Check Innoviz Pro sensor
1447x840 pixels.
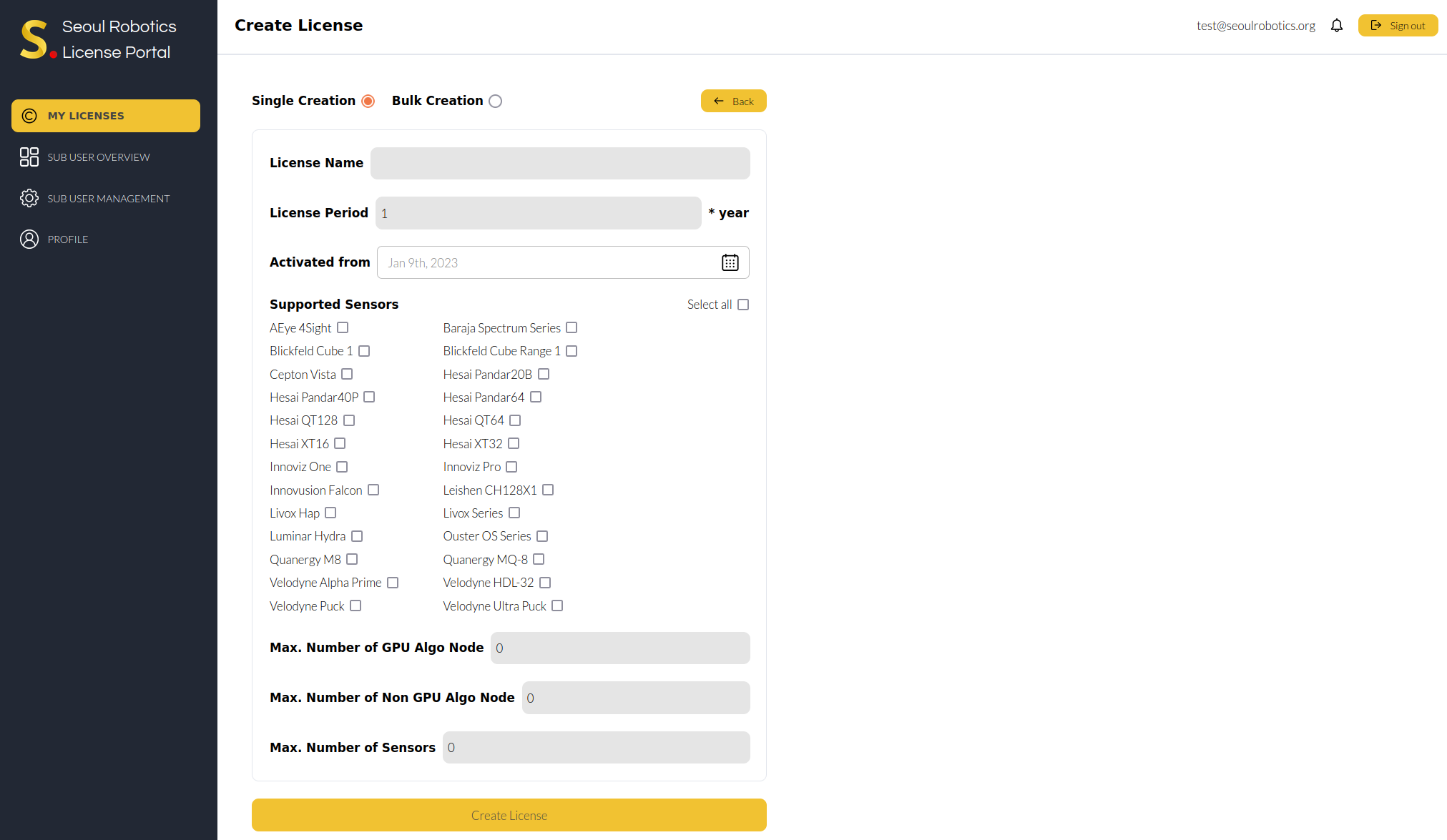511,467
